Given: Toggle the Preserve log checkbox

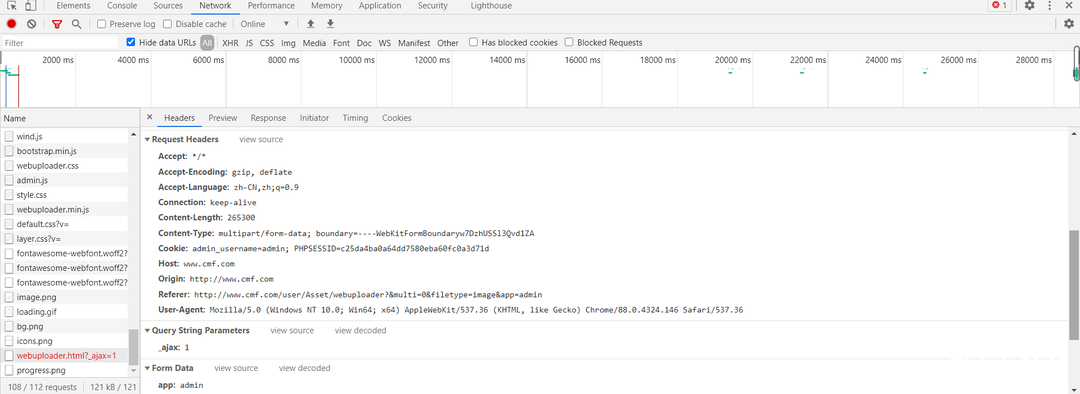Looking at the screenshot, I should pyautogui.click(x=102, y=24).
